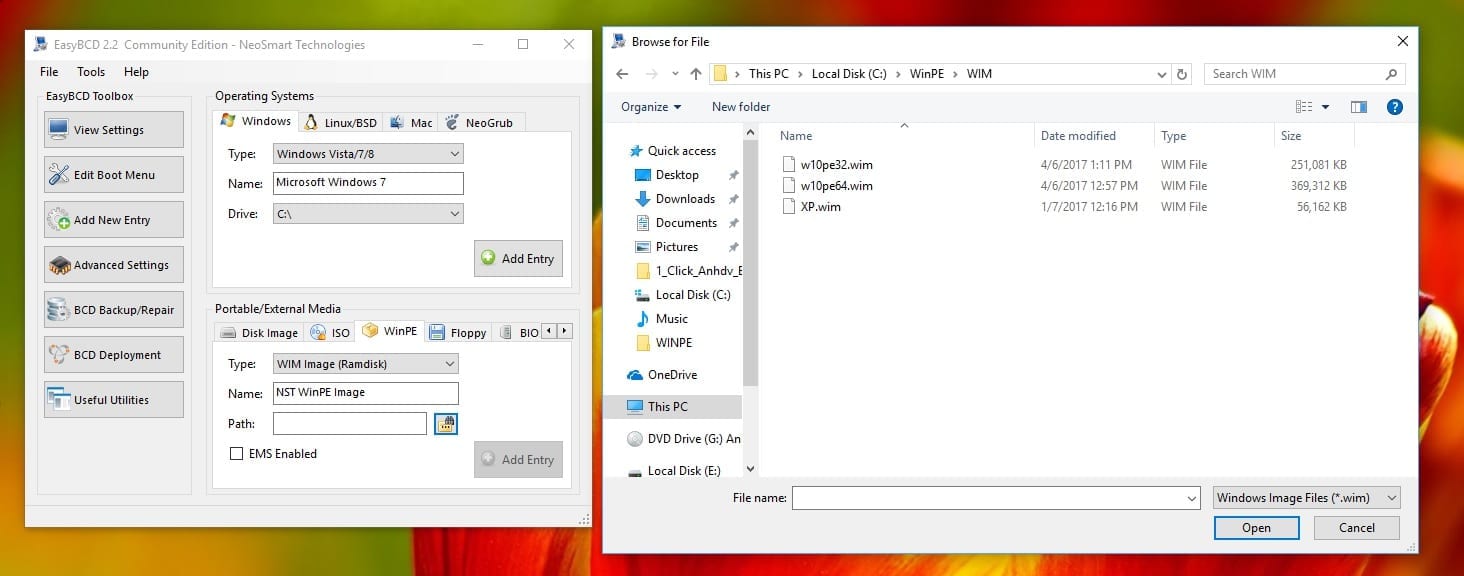Open dialog help question mark icon

coord(1395,107)
